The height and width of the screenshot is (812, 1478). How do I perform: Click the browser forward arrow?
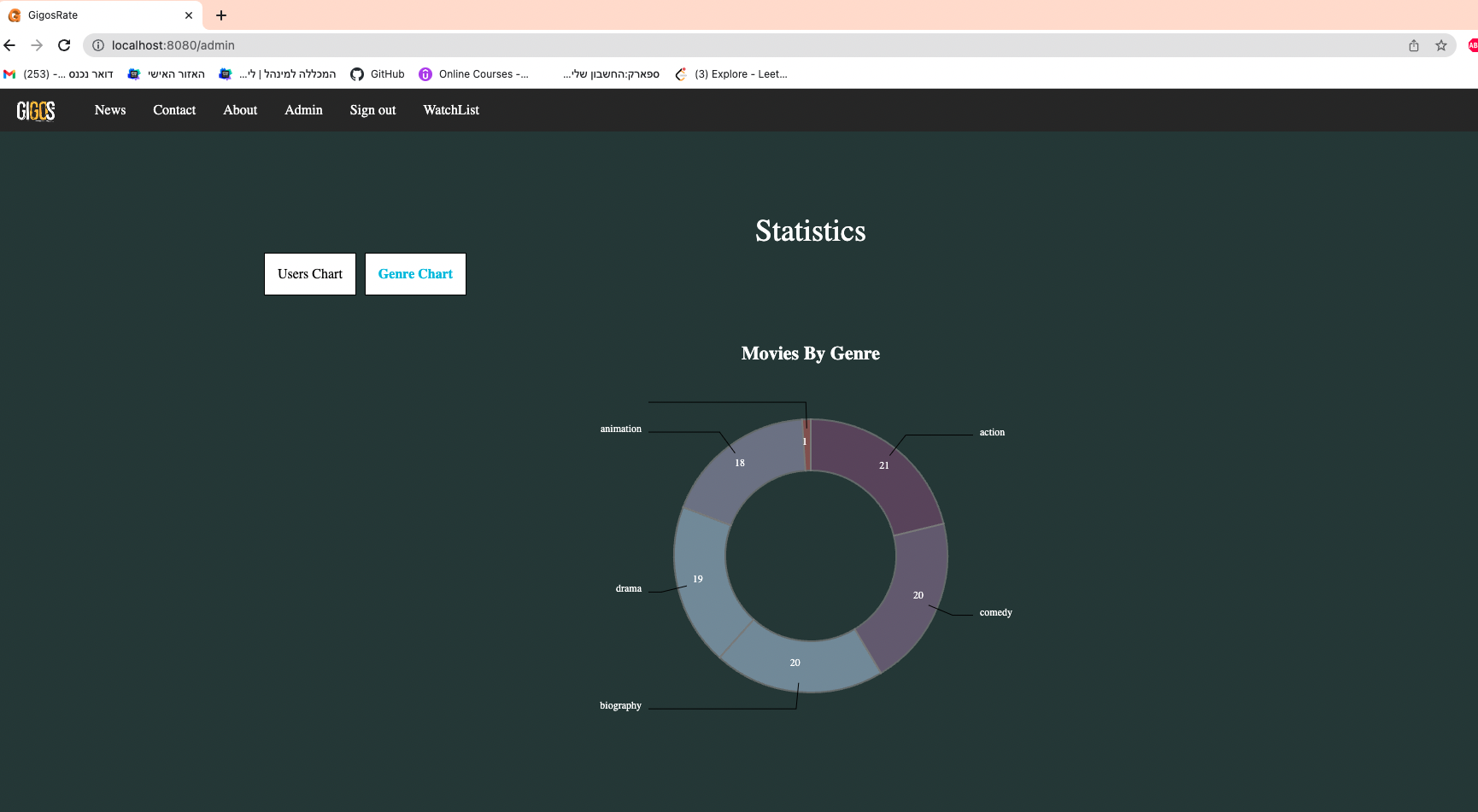(37, 45)
